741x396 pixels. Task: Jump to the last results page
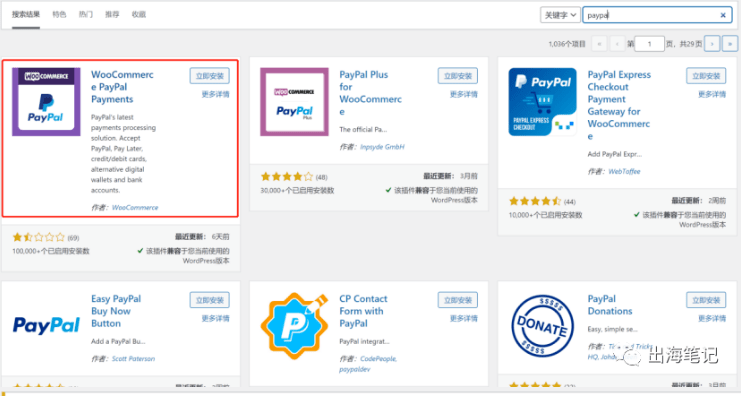[x=730, y=43]
